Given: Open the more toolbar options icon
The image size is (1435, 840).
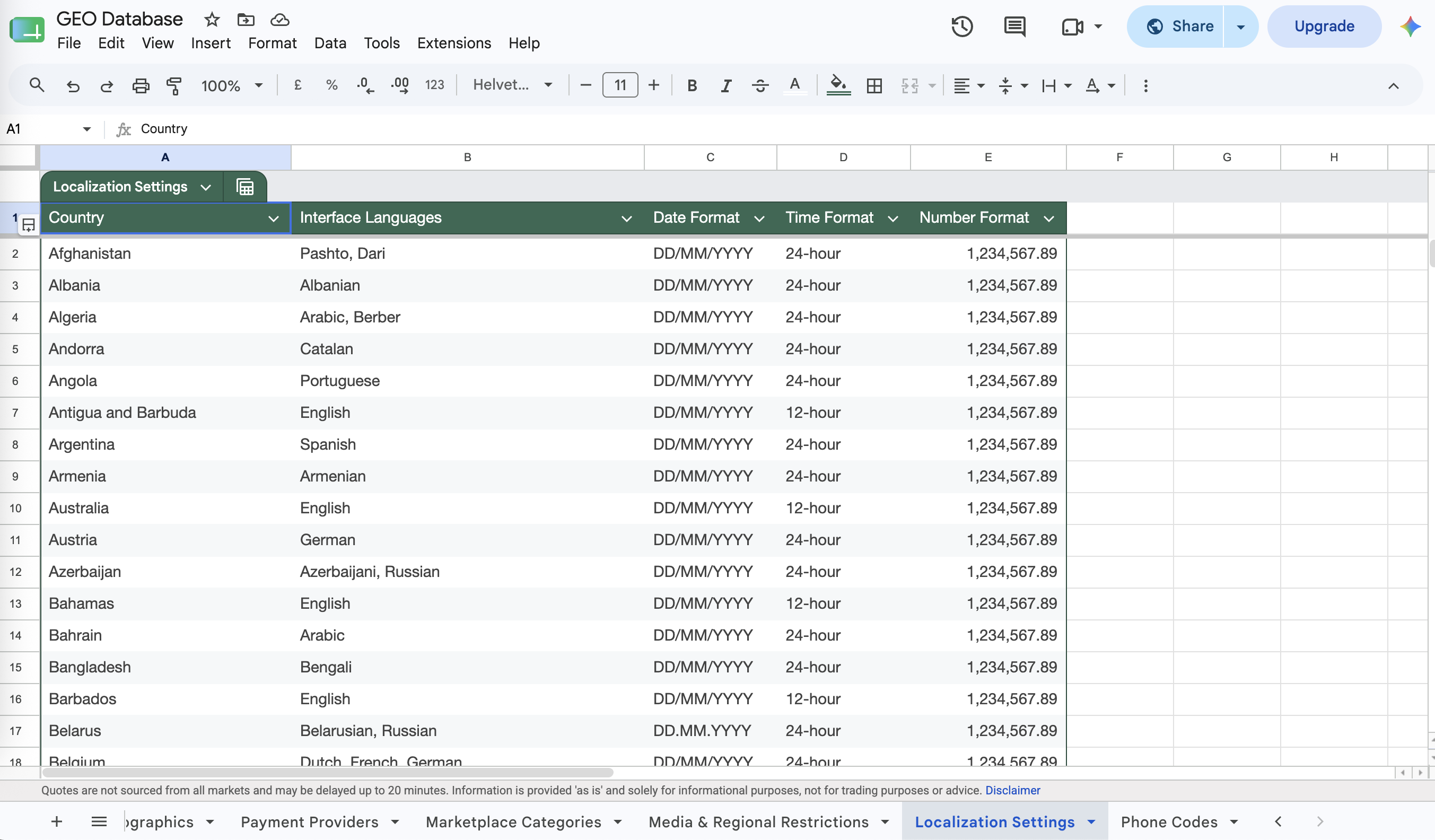Looking at the screenshot, I should click(1146, 86).
